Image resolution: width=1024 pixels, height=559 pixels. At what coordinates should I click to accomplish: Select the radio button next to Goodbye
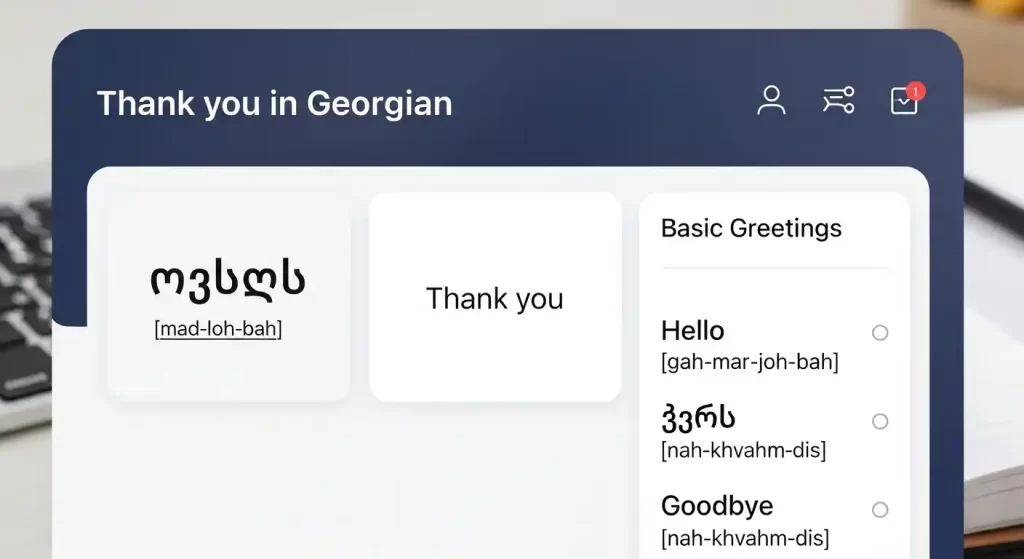[880, 510]
